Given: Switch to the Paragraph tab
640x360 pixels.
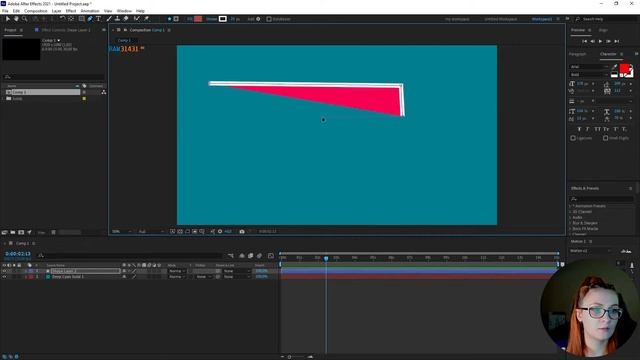Looking at the screenshot, I should (x=578, y=54).
